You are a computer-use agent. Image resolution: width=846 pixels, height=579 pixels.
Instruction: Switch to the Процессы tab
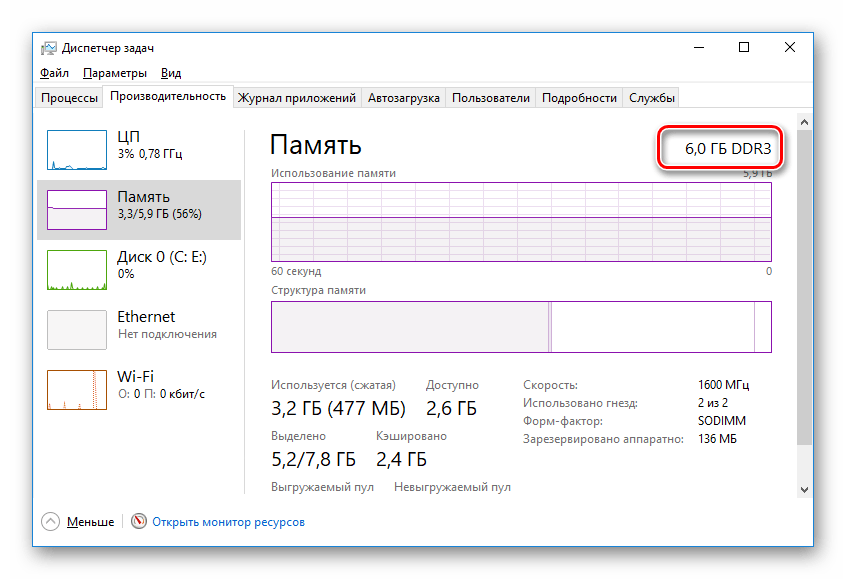70,98
